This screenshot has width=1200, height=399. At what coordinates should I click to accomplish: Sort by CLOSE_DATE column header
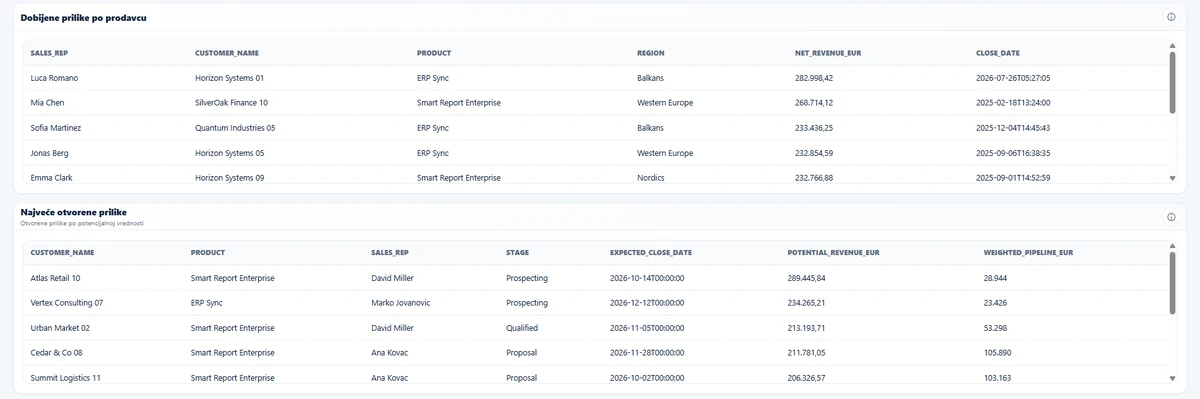pos(998,53)
